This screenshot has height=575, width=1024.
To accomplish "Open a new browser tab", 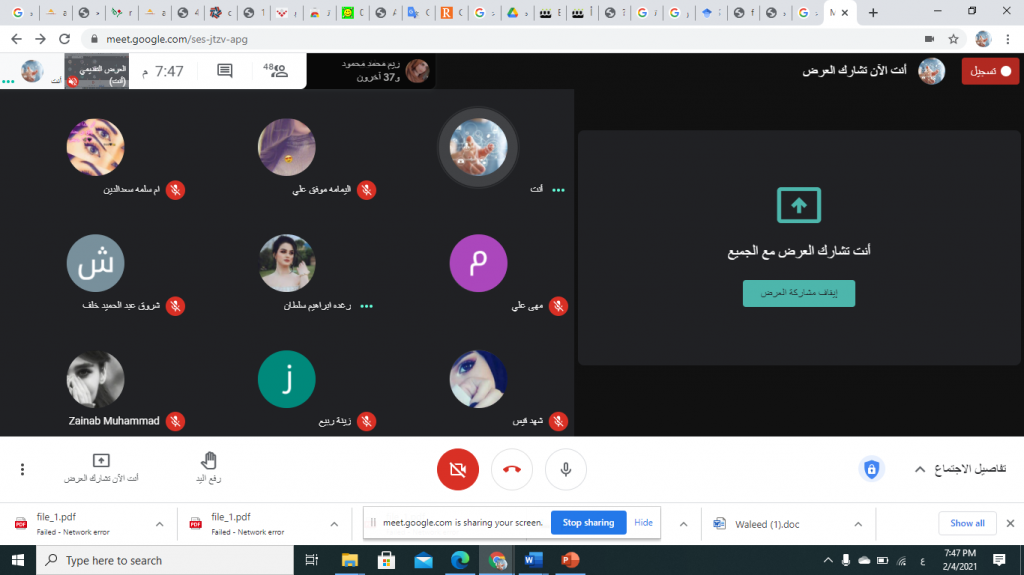I will (873, 13).
